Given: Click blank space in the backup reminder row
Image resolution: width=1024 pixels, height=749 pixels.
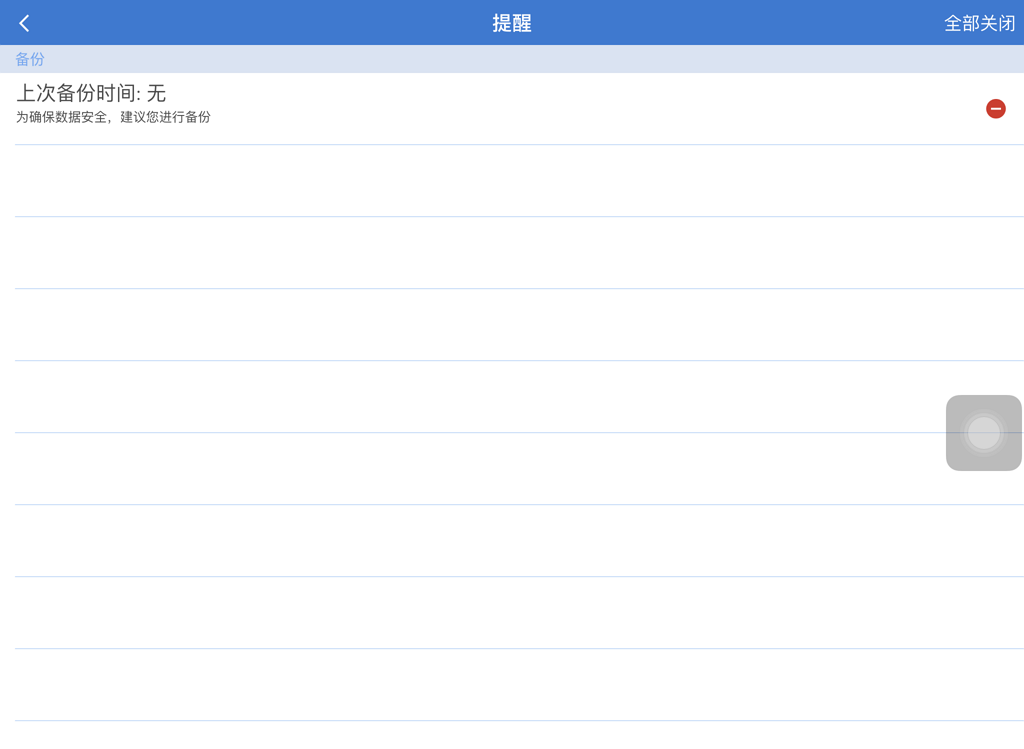Looking at the screenshot, I should tap(600, 108).
